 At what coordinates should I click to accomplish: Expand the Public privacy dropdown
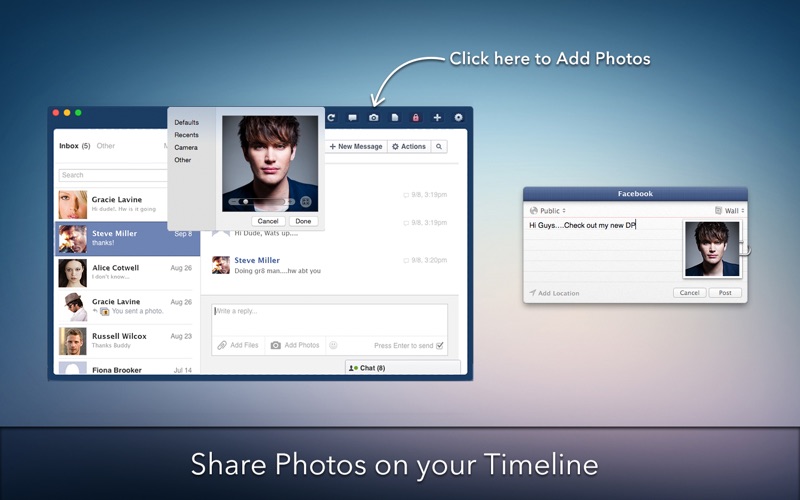tap(547, 211)
